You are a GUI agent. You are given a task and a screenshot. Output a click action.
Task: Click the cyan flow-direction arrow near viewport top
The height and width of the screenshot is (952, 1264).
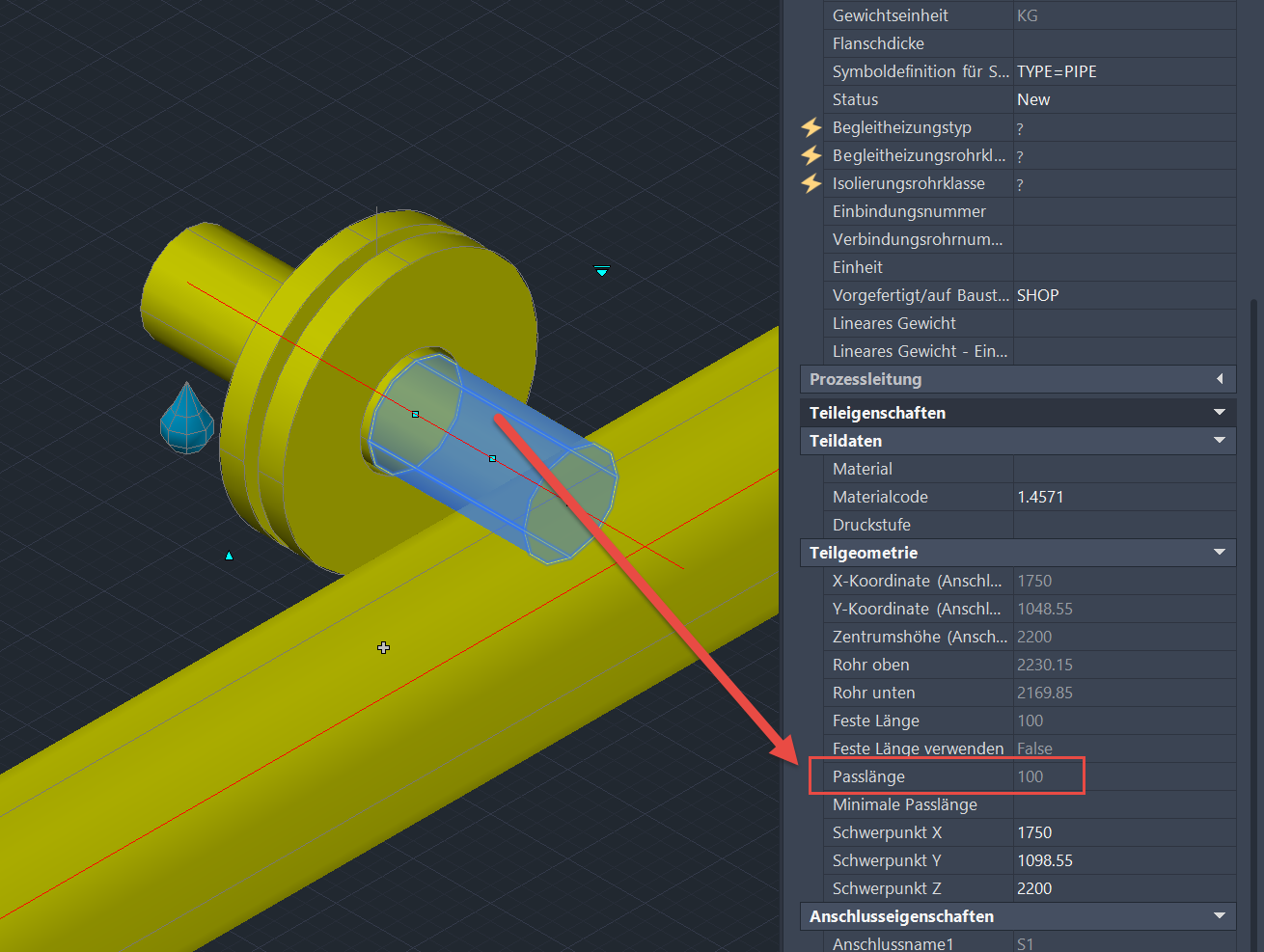coord(601,271)
